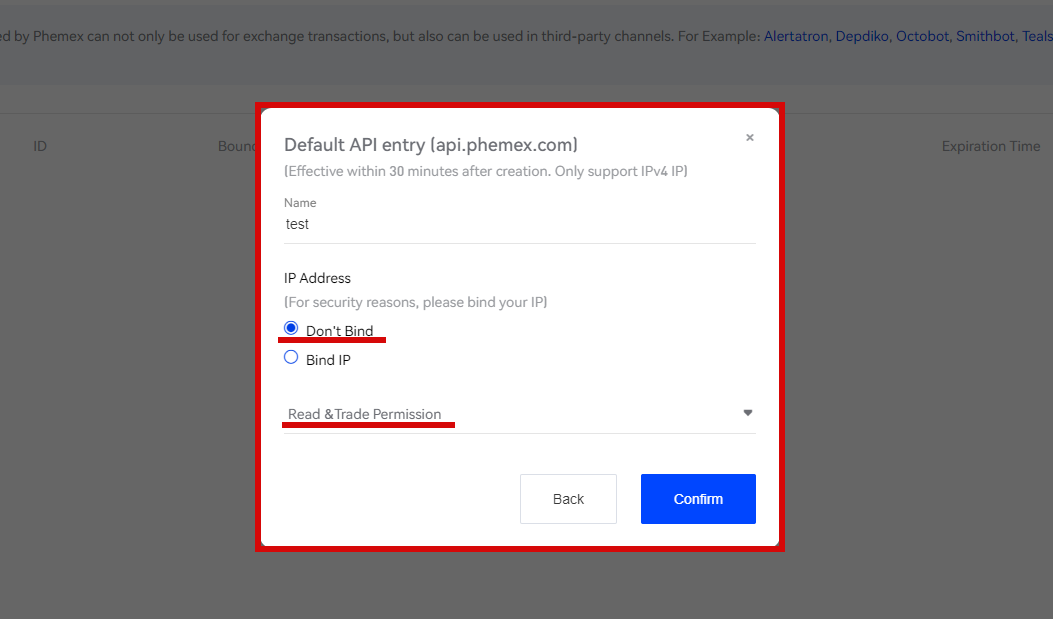Open the Depdiko link
The width and height of the screenshot is (1053, 619).
pyautogui.click(x=862, y=36)
